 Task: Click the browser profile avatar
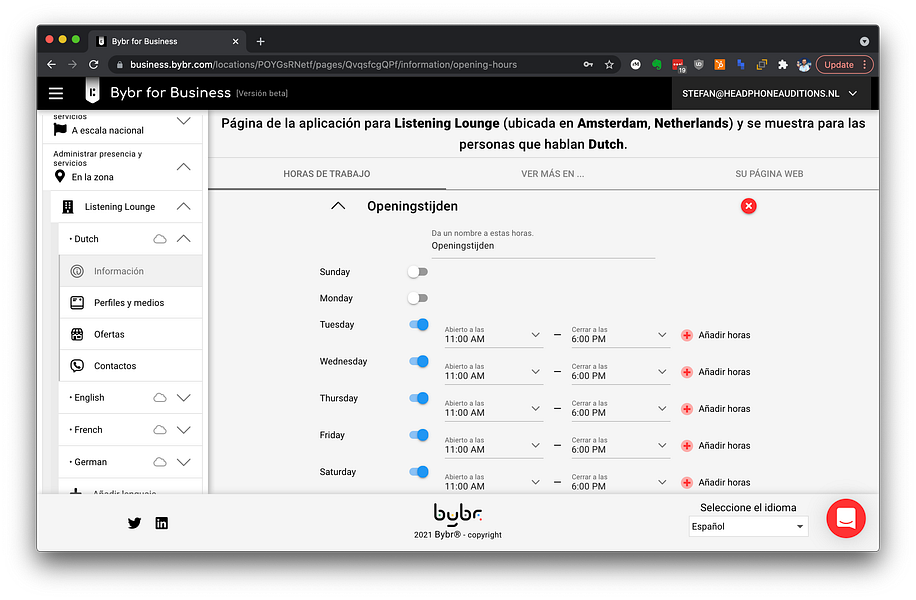tap(804, 65)
